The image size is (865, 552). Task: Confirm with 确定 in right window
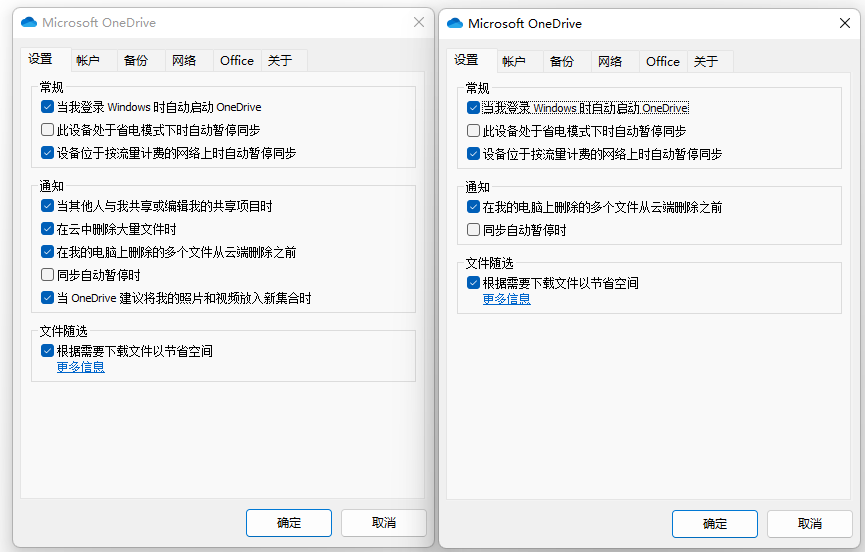715,524
